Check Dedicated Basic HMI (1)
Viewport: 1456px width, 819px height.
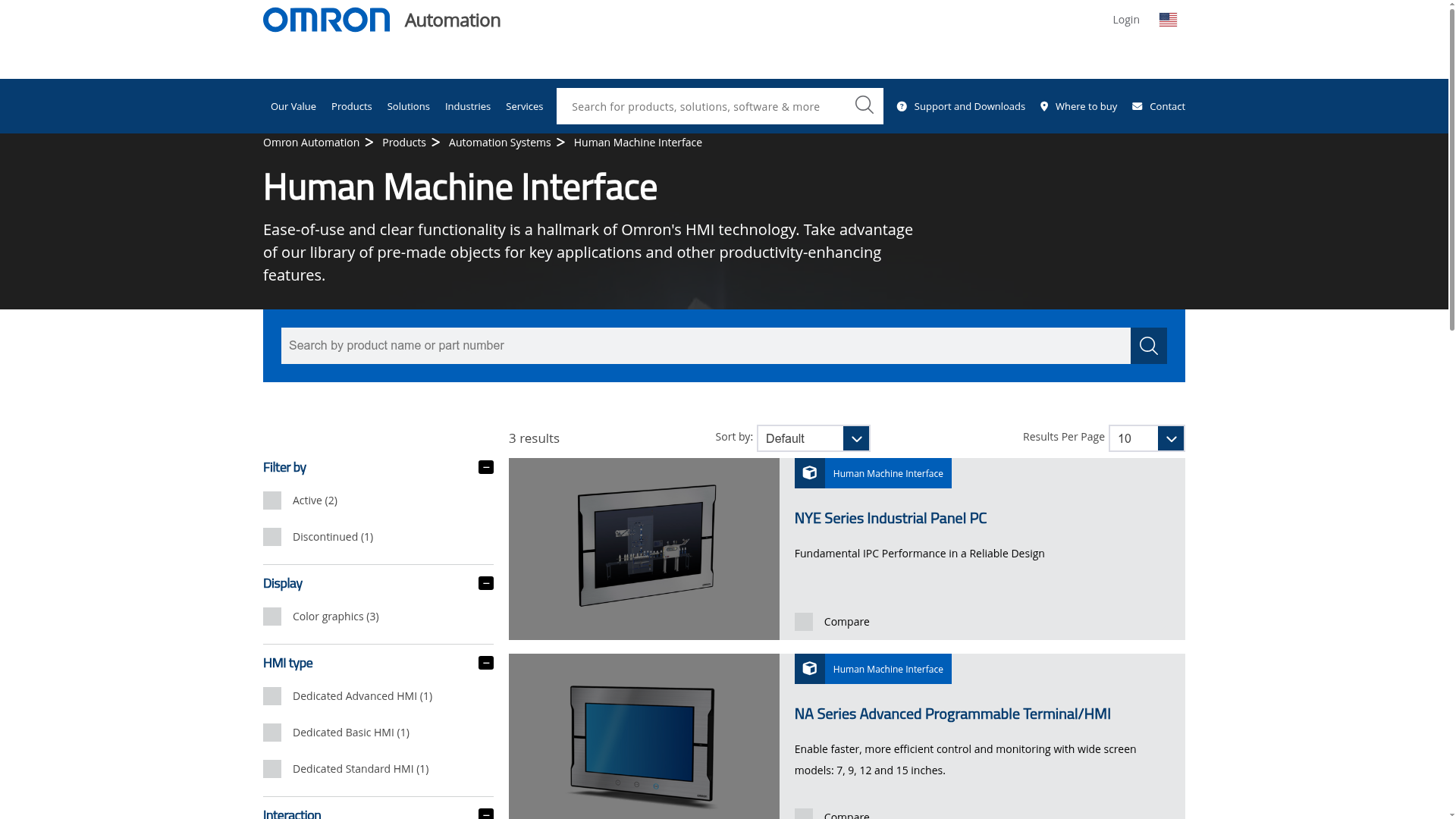(272, 733)
